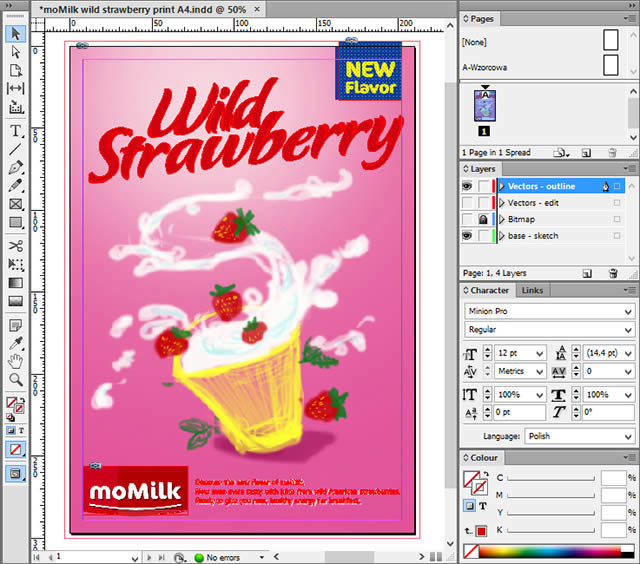Hide the Vectors - outline layer
Screen dimensions: 640x564
tap(467, 187)
